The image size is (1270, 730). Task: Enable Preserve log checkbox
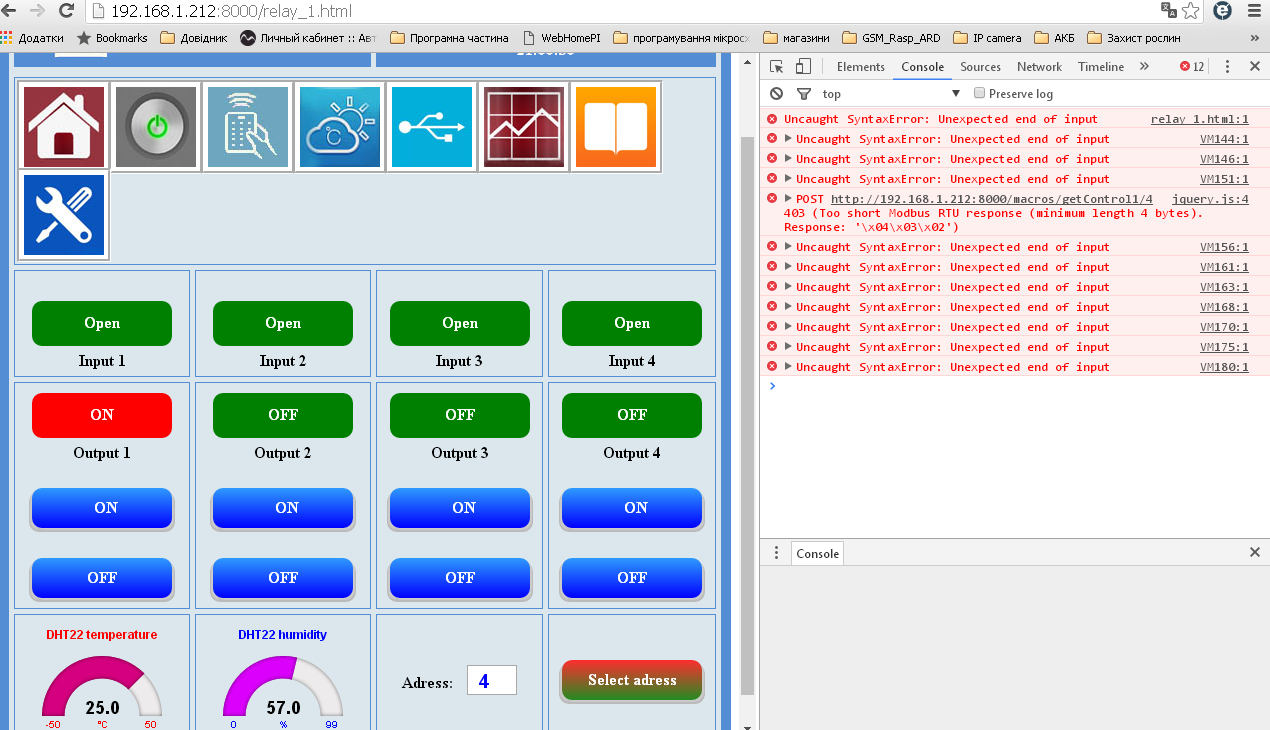pos(980,93)
